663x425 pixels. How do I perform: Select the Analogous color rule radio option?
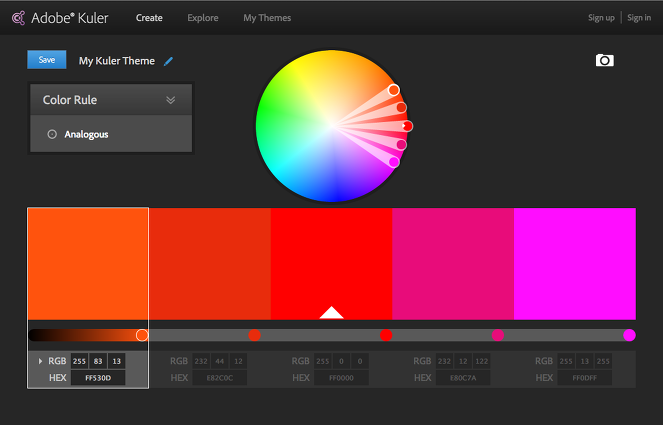pos(52,134)
